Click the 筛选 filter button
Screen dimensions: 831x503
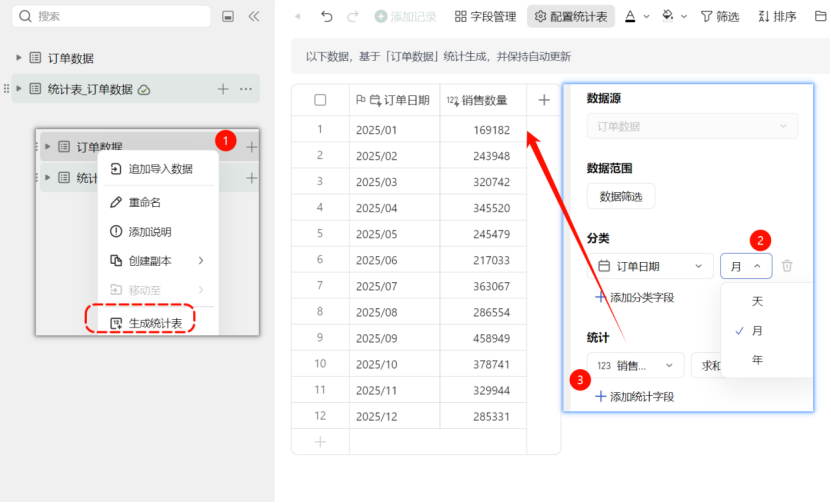pyautogui.click(x=720, y=16)
